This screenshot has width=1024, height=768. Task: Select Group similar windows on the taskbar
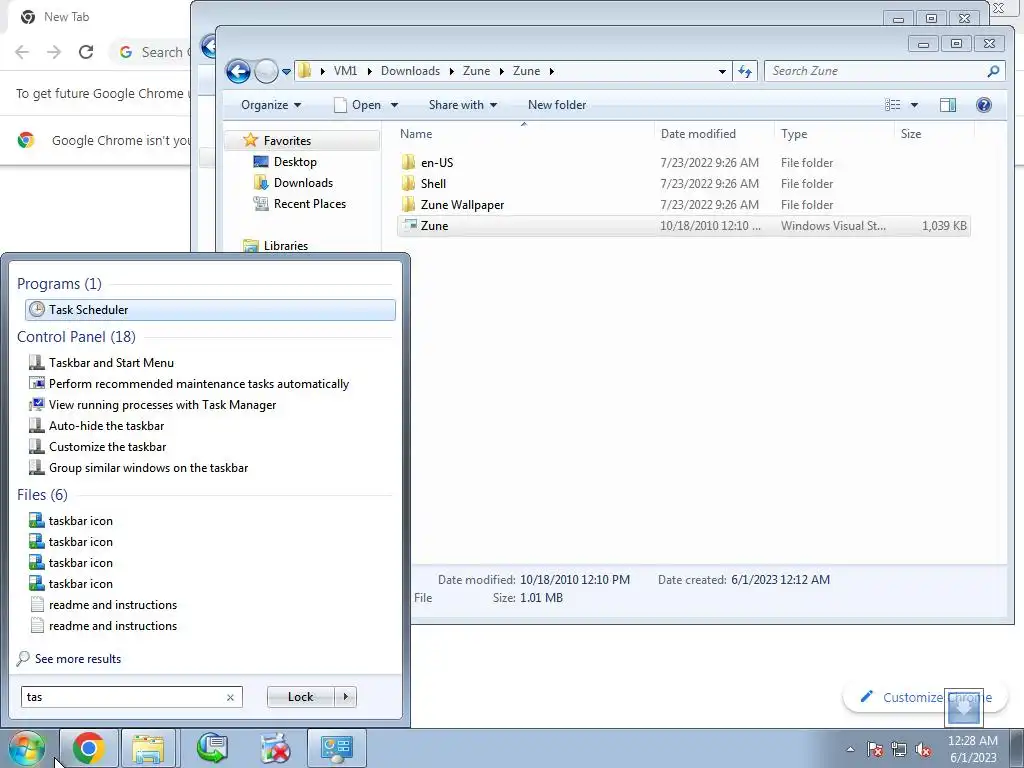point(138,468)
